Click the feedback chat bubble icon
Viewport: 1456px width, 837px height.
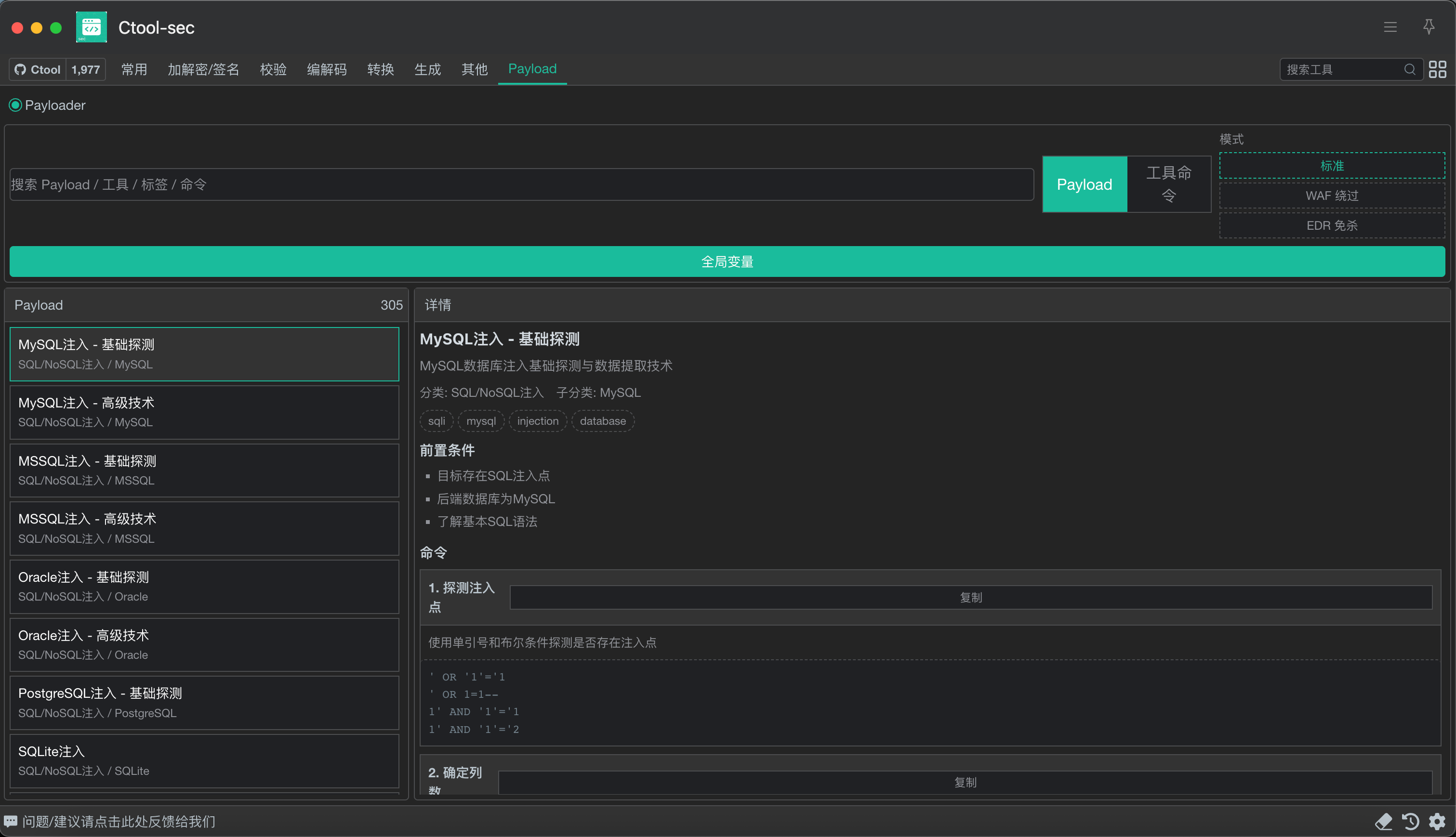coord(11,822)
